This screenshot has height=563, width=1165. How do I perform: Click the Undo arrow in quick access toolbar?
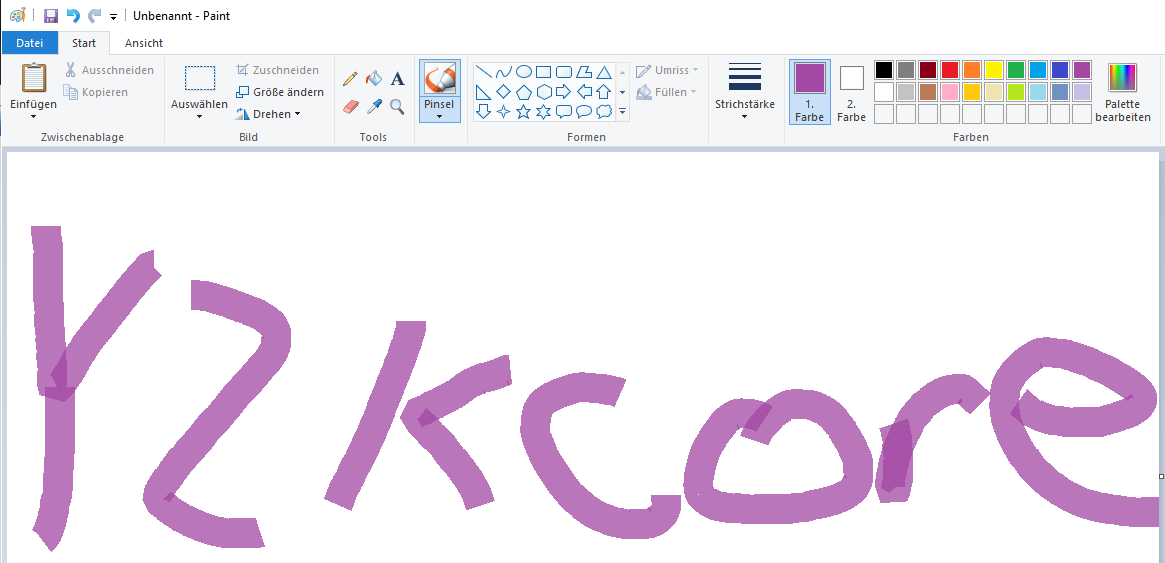click(x=73, y=16)
